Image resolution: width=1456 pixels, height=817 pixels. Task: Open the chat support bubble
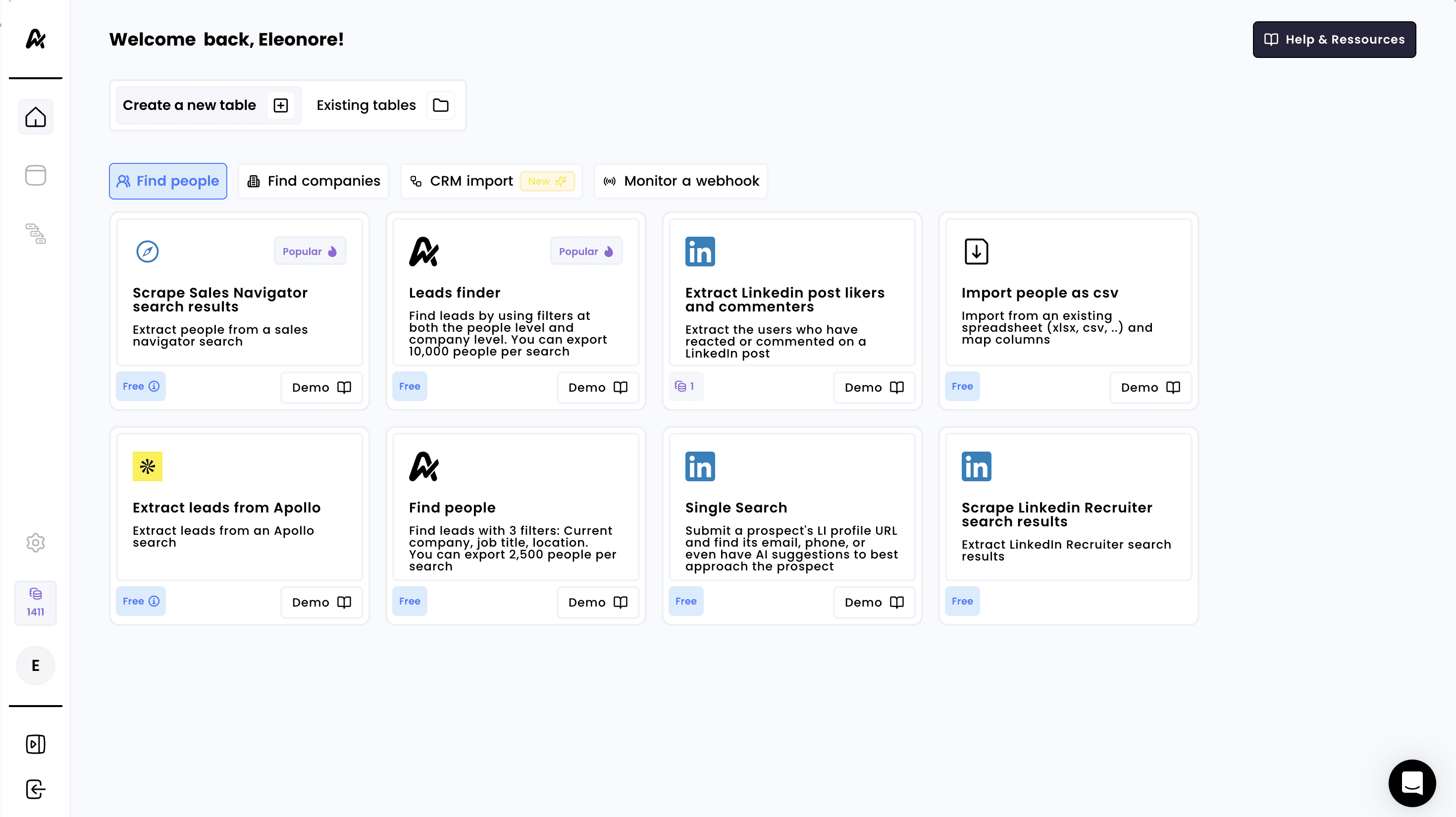pyautogui.click(x=1411, y=782)
